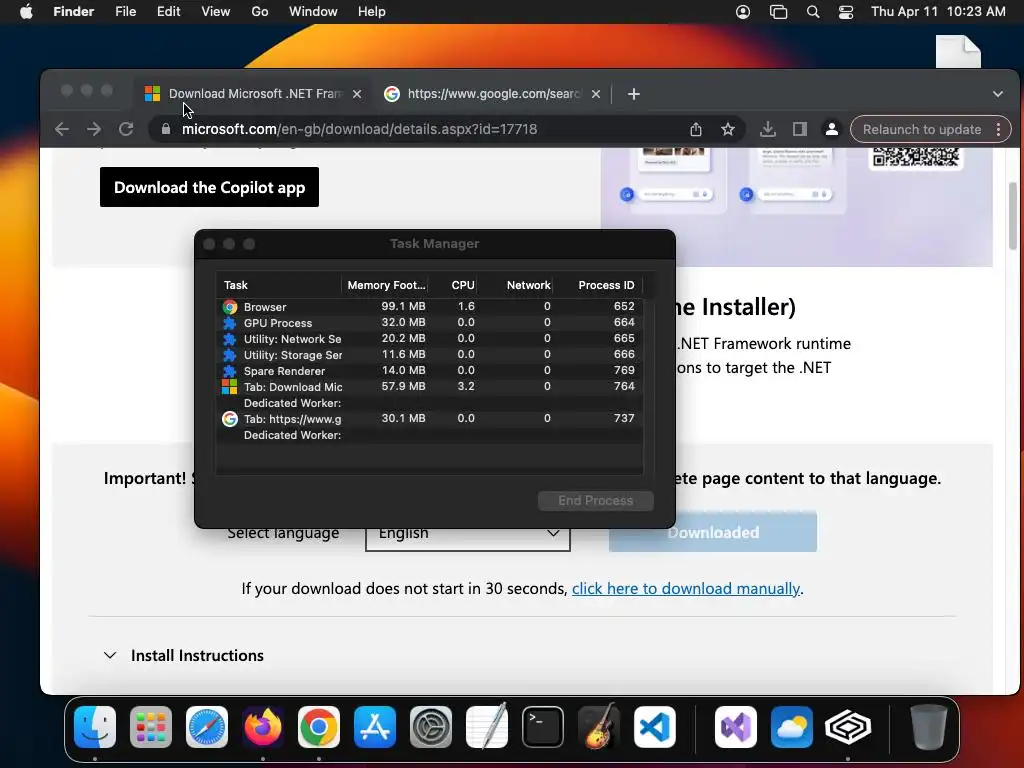Open Chrome downloads icon
This screenshot has width=1024, height=768.
coord(768,129)
